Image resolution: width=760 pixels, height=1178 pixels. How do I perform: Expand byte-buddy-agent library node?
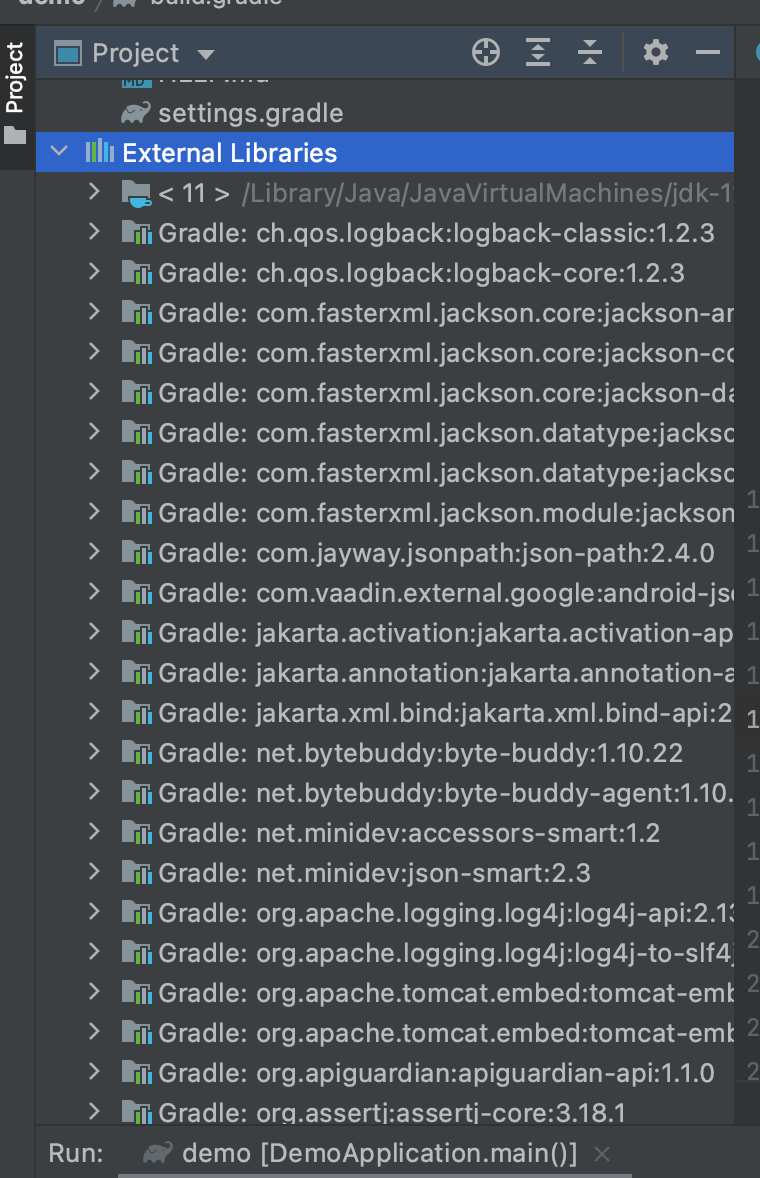[x=94, y=792]
